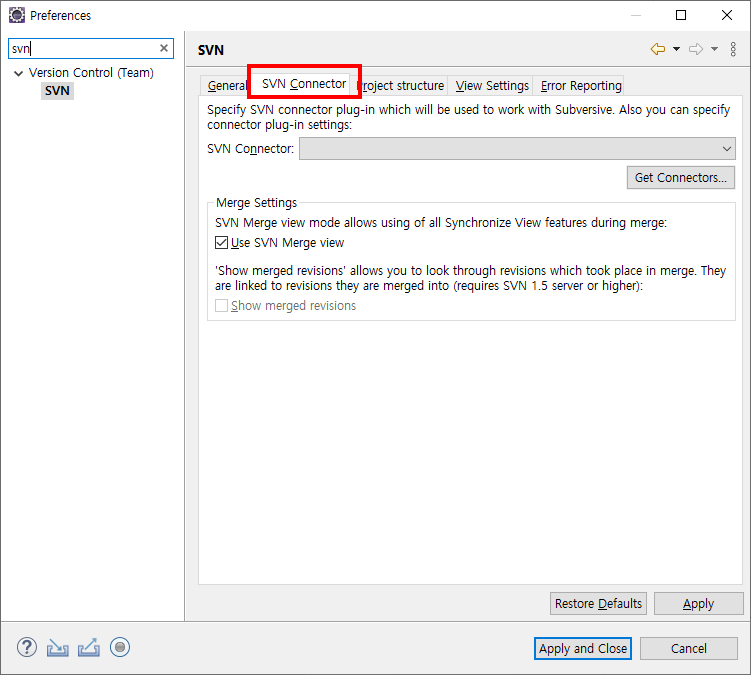Open the three-dot view menu
Image resolution: width=751 pixels, height=675 pixels.
(x=733, y=49)
